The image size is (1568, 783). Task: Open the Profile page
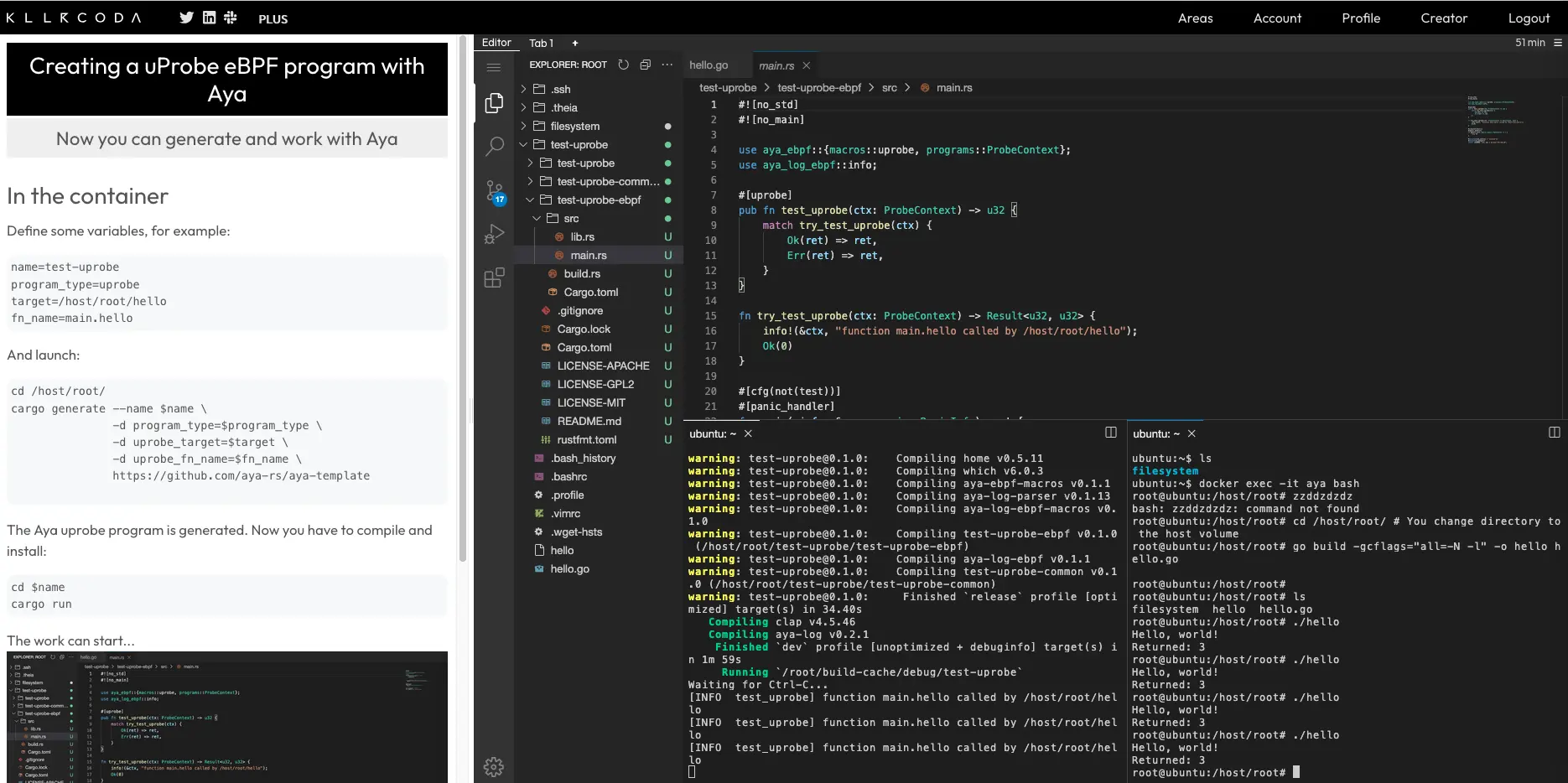1361,18
